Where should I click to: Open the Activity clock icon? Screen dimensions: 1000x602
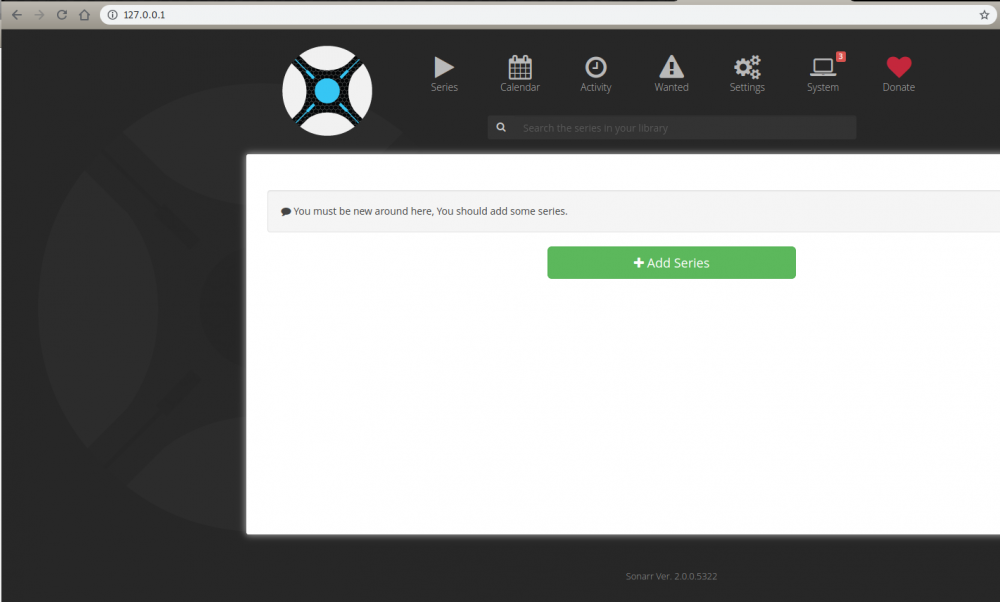596,67
